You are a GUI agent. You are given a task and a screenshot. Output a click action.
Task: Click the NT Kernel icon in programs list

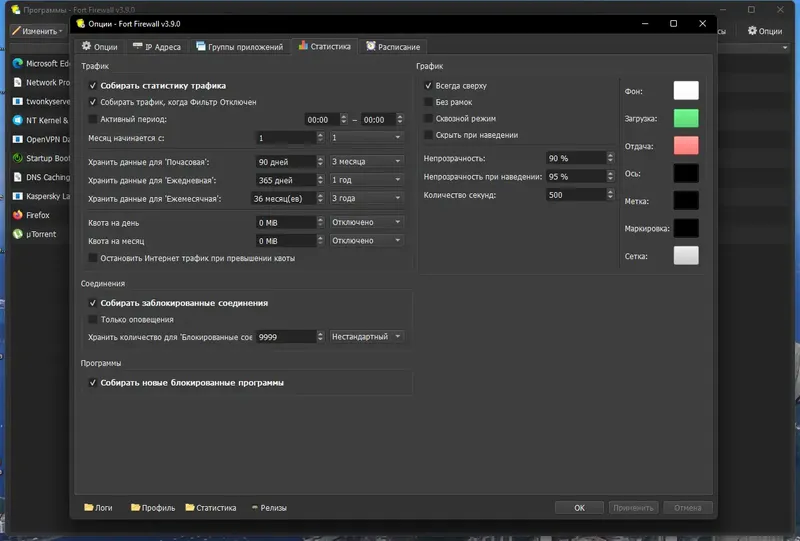(x=18, y=120)
